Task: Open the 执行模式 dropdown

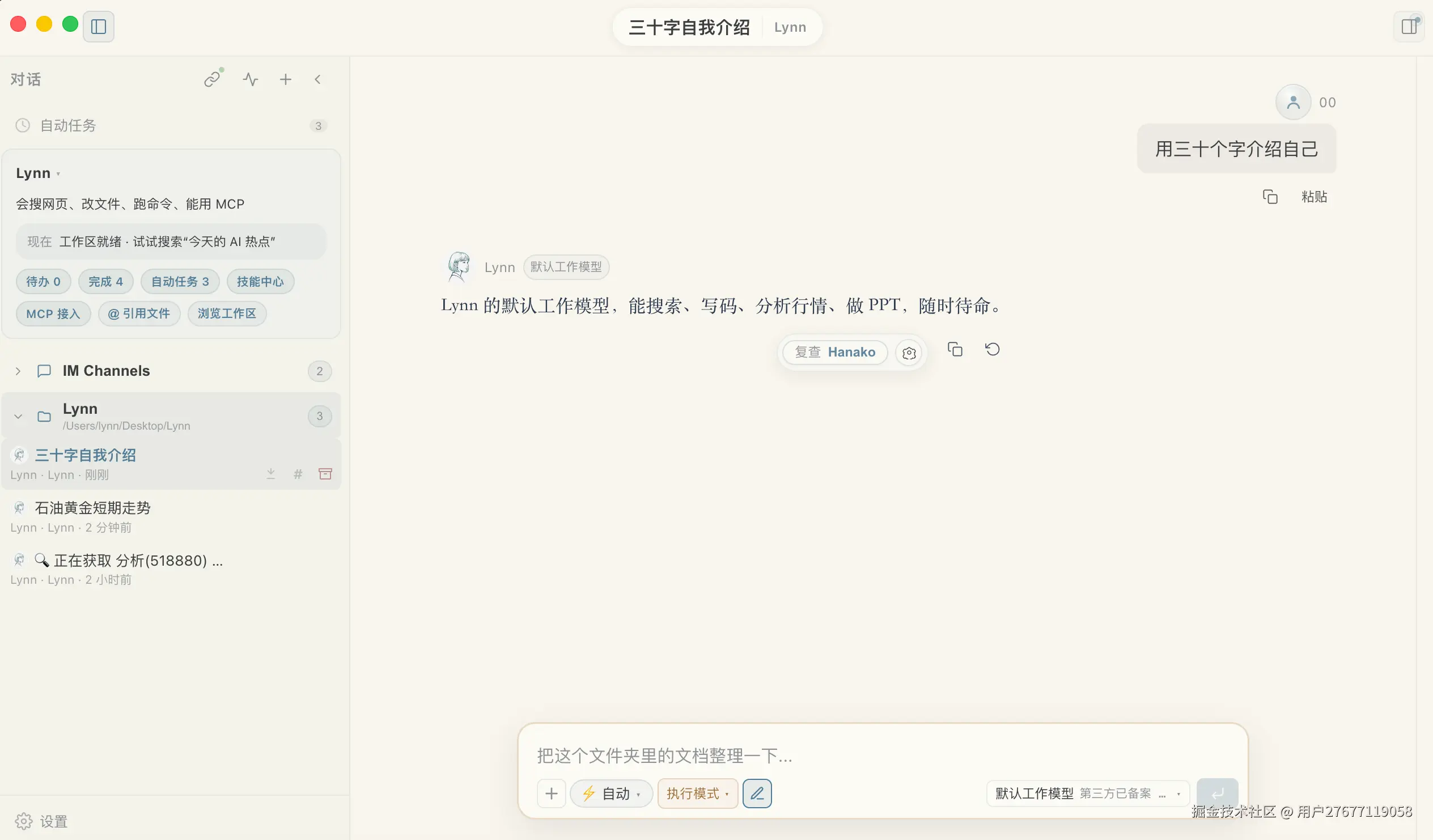Action: [698, 794]
